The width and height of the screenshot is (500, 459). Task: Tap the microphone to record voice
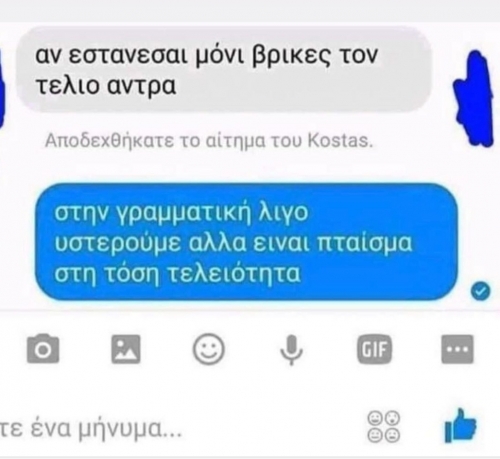point(292,350)
